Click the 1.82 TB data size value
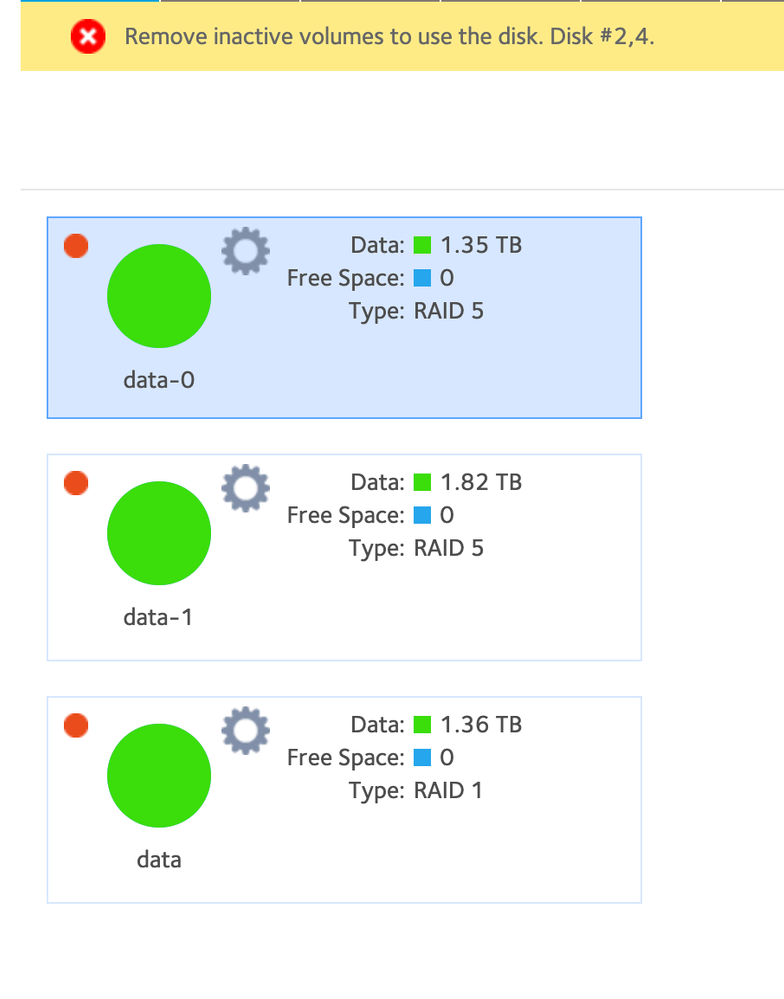Viewport: 784px width, 999px height. [481, 482]
